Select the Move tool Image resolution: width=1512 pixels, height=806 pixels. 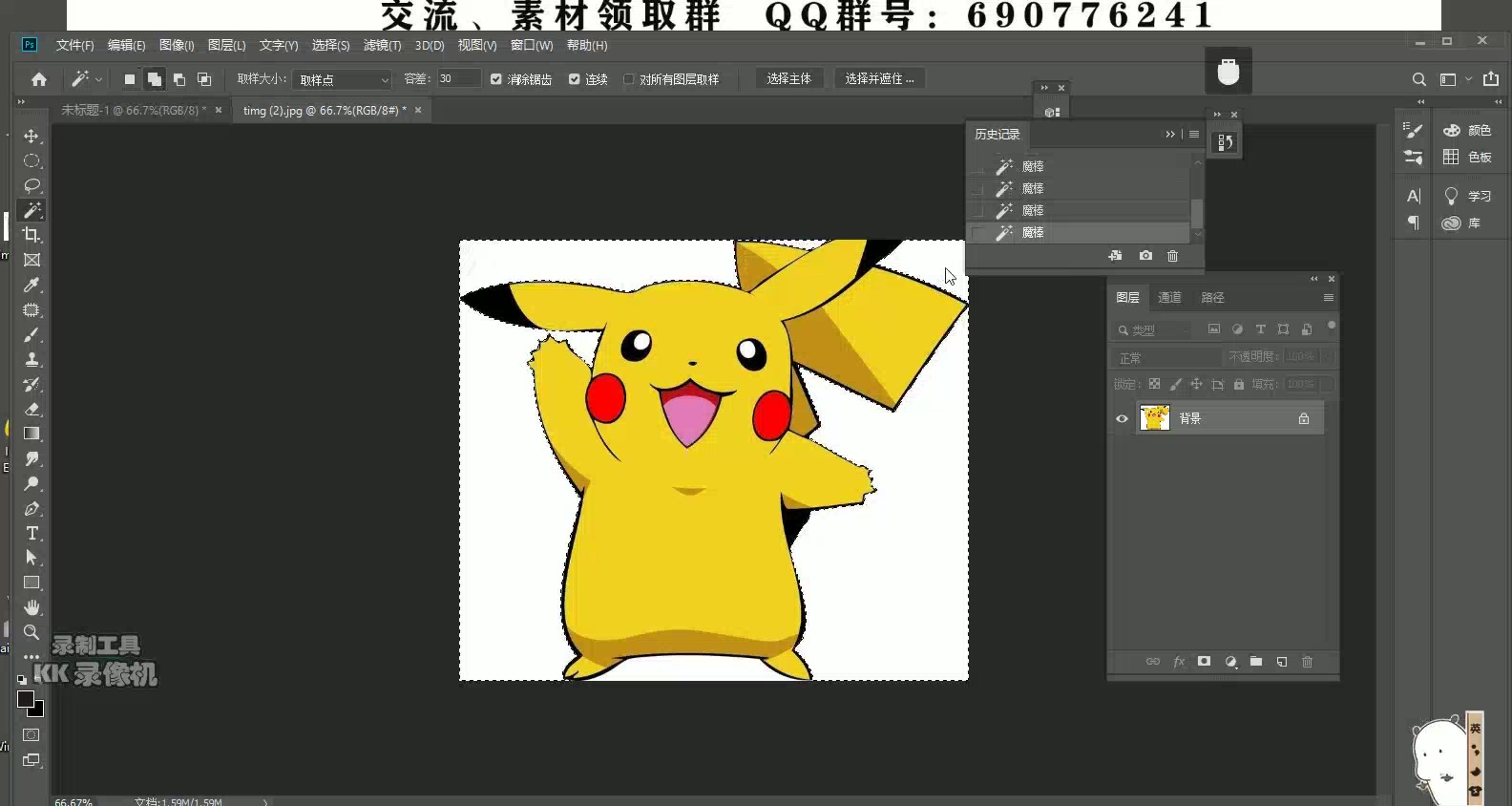31,136
